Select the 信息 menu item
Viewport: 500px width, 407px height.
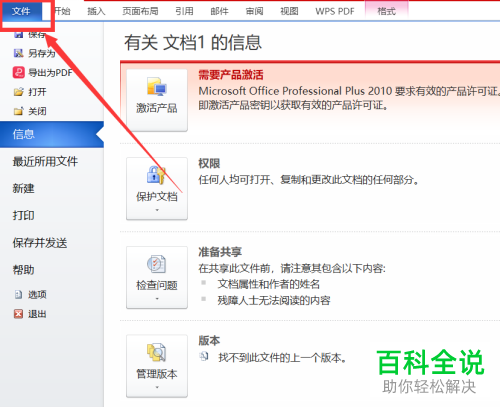click(52, 134)
